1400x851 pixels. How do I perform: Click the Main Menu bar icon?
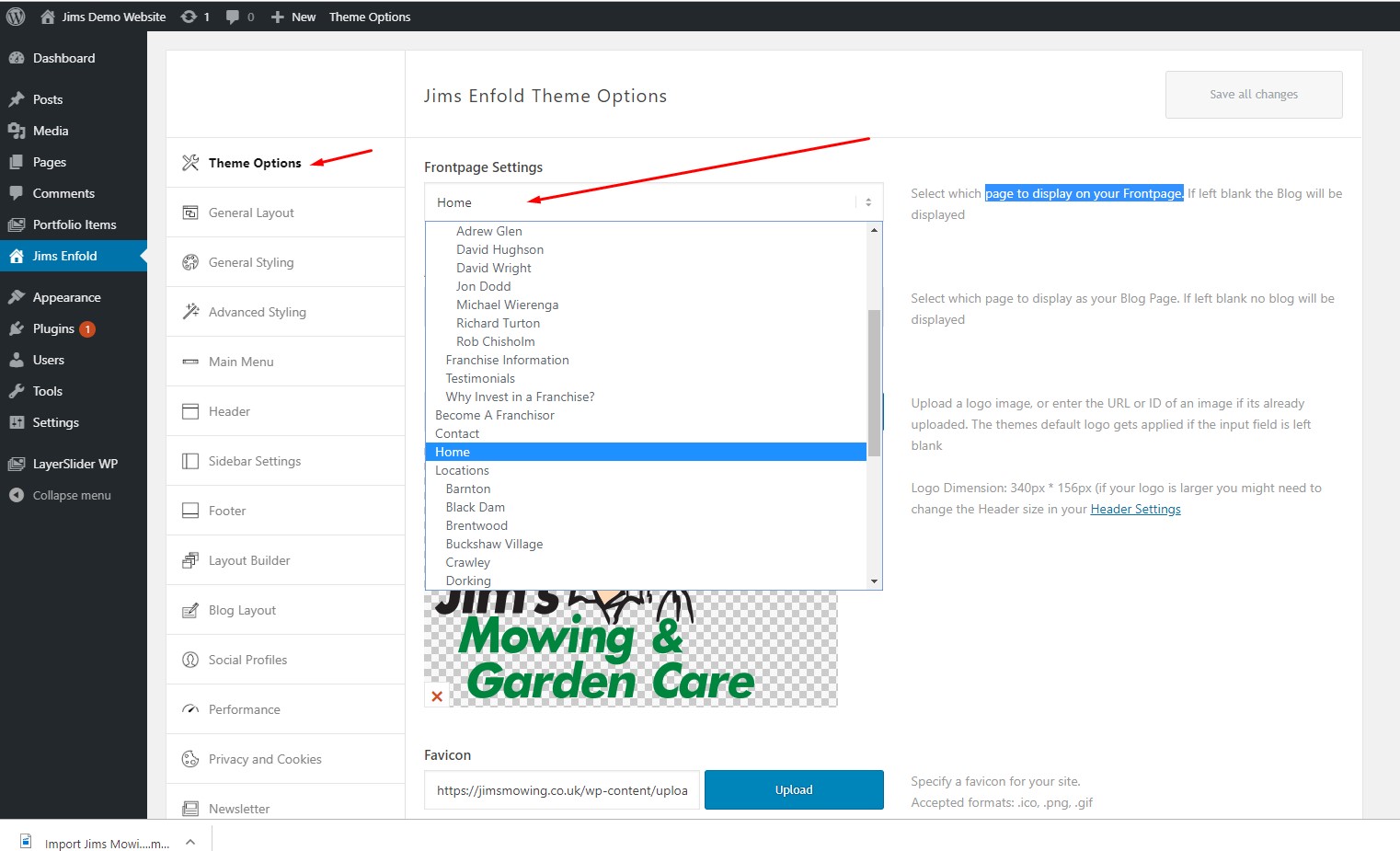(x=190, y=362)
